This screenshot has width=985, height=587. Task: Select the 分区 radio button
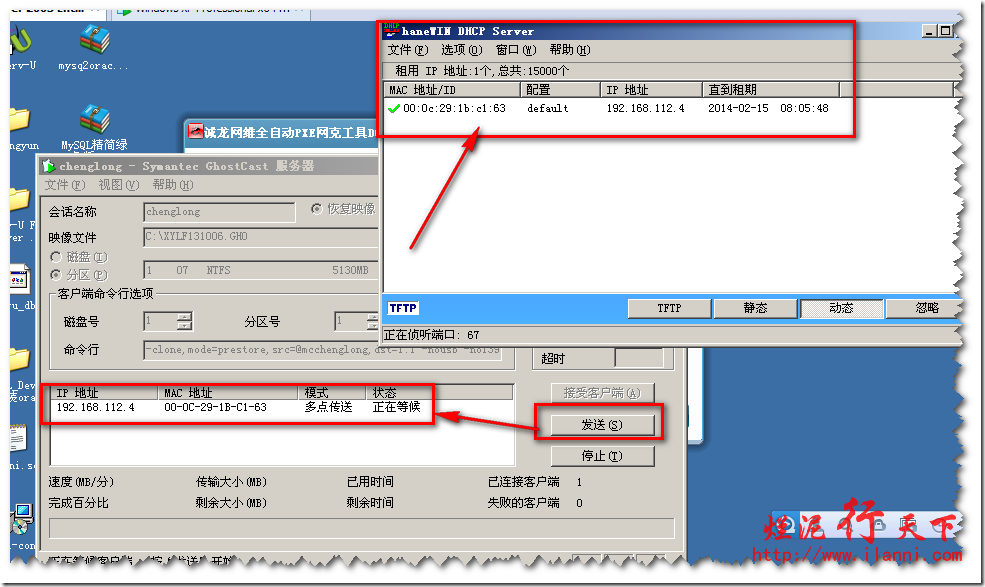(x=56, y=275)
